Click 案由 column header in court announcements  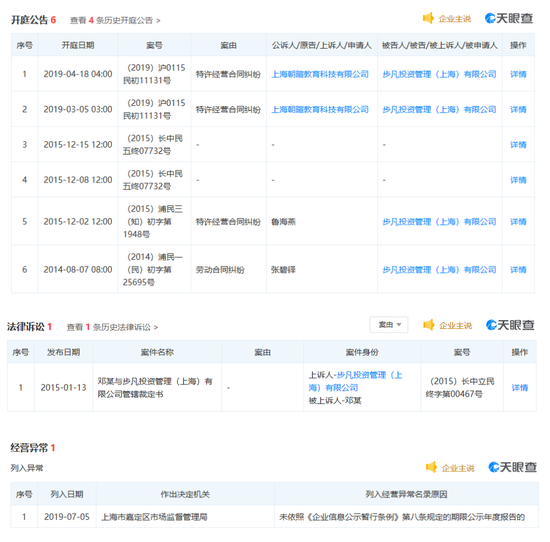228,45
